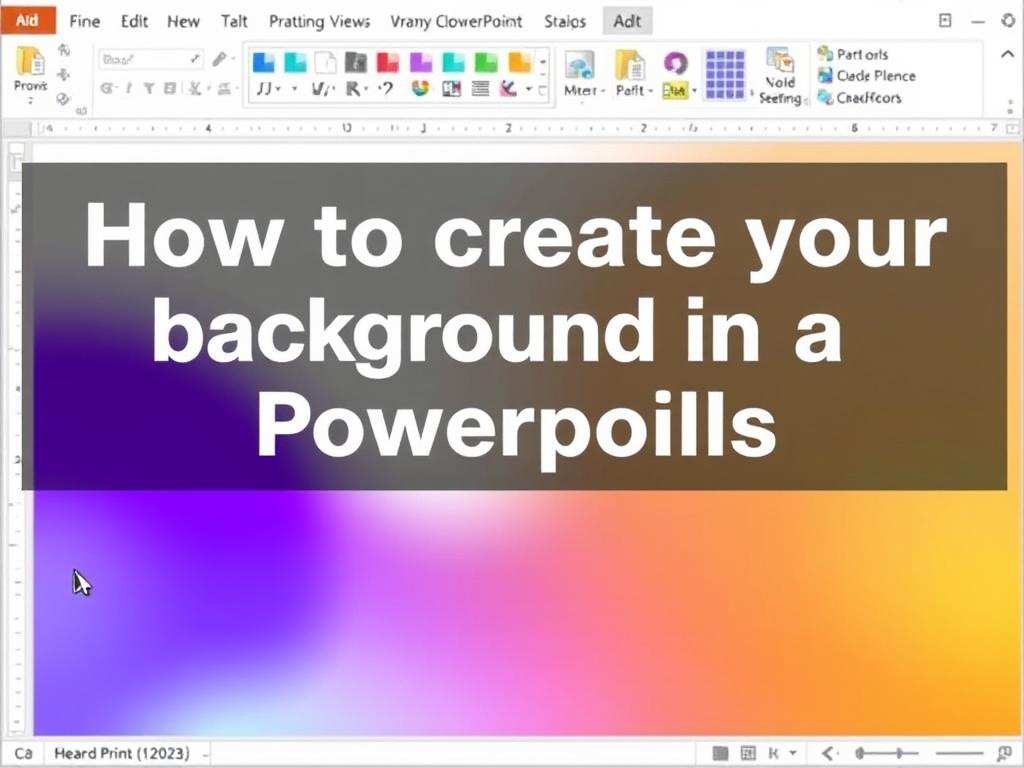Image resolution: width=1024 pixels, height=768 pixels.
Task: Click the square icon in the title bar
Action: [x=945, y=21]
